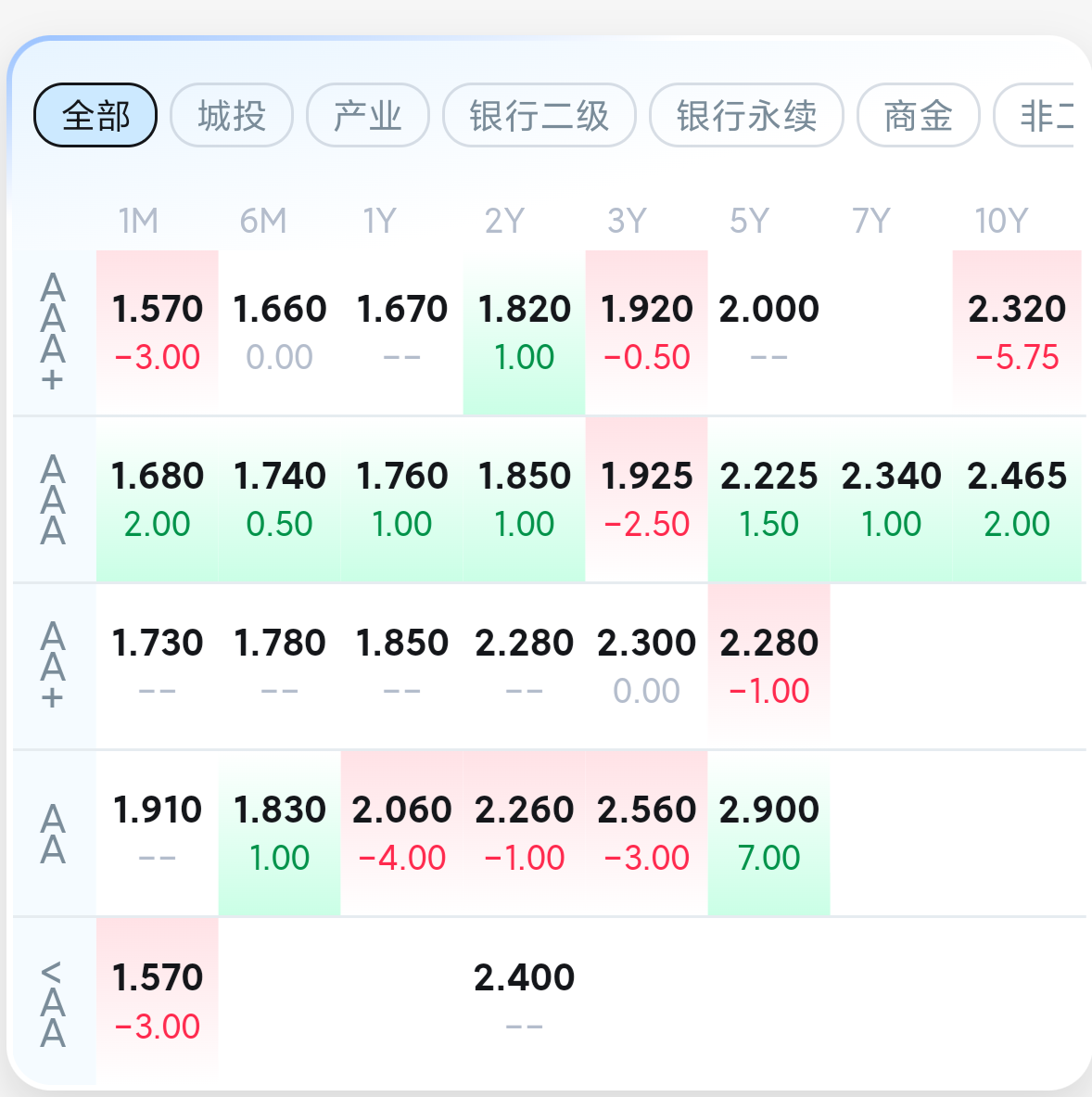Select the AAA+ rating row label
Image resolution: width=1092 pixels, height=1097 pixels.
tap(54, 332)
